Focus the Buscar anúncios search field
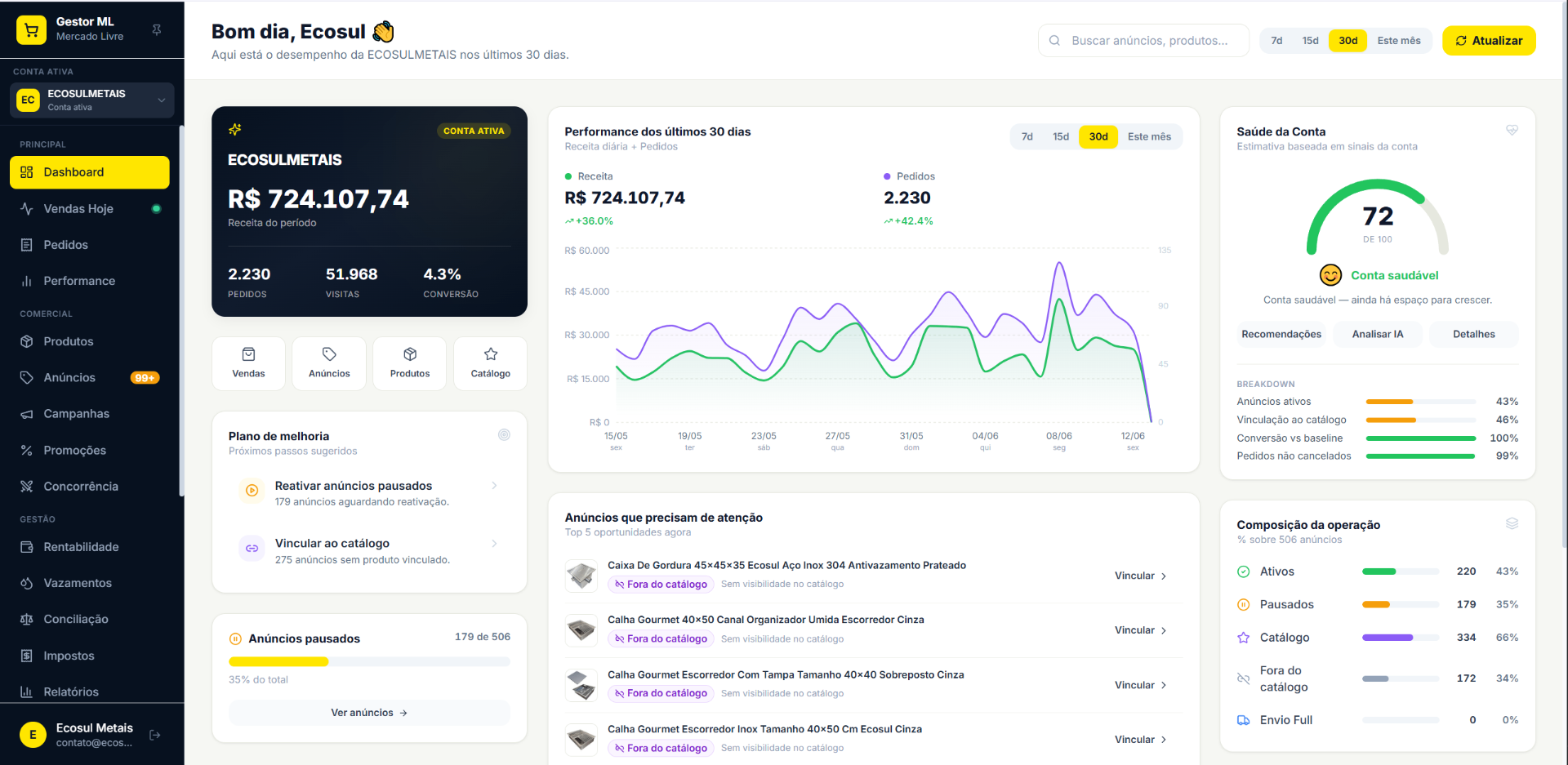Image resolution: width=1568 pixels, height=765 pixels. [1143, 41]
